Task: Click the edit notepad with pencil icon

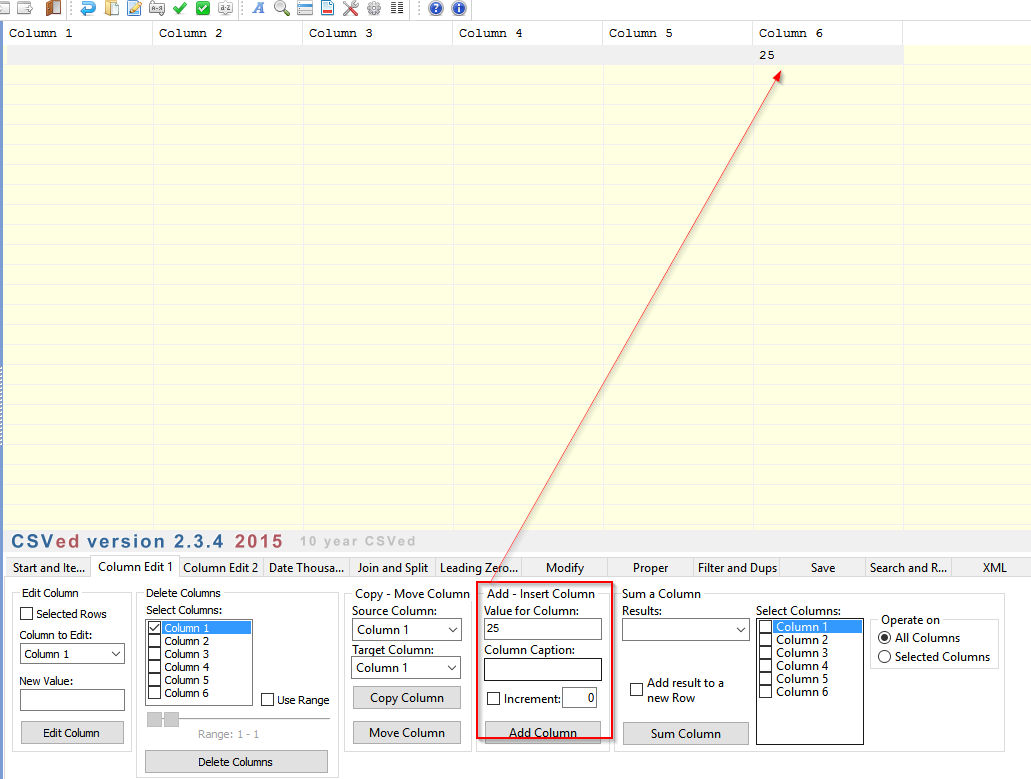Action: coord(134,8)
